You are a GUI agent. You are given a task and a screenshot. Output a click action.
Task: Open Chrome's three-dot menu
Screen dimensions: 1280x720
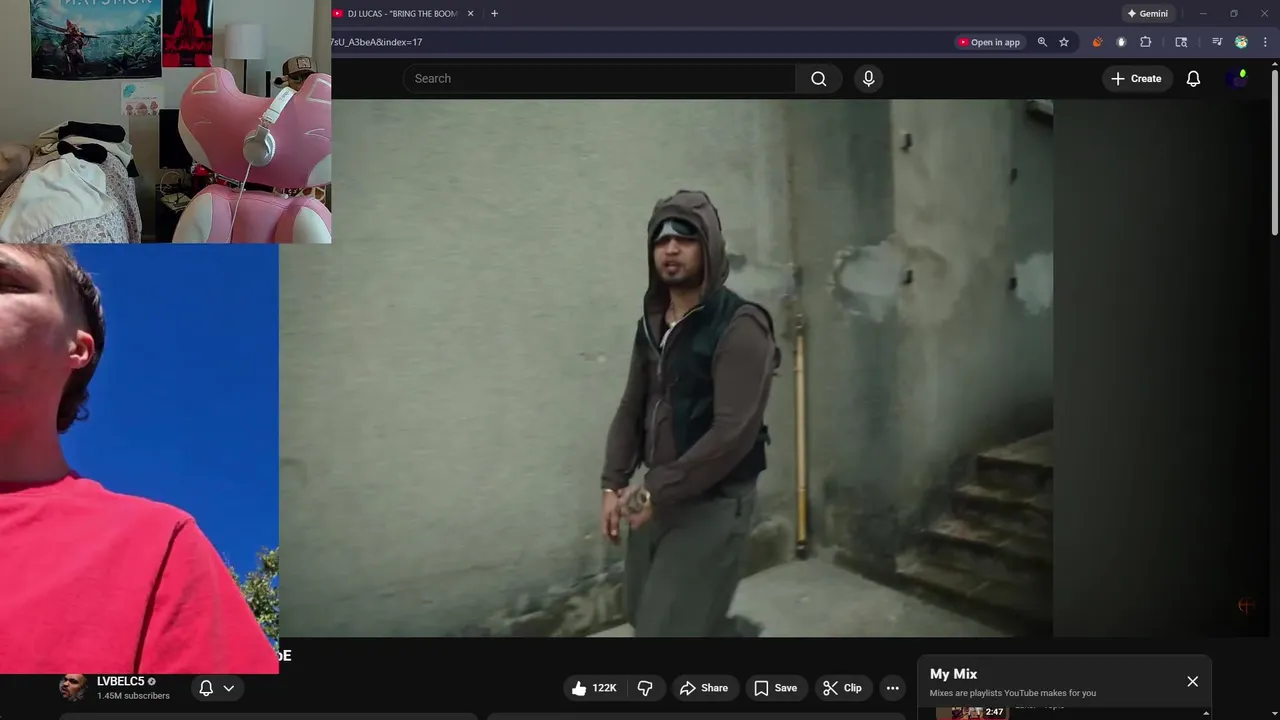tap(1265, 42)
